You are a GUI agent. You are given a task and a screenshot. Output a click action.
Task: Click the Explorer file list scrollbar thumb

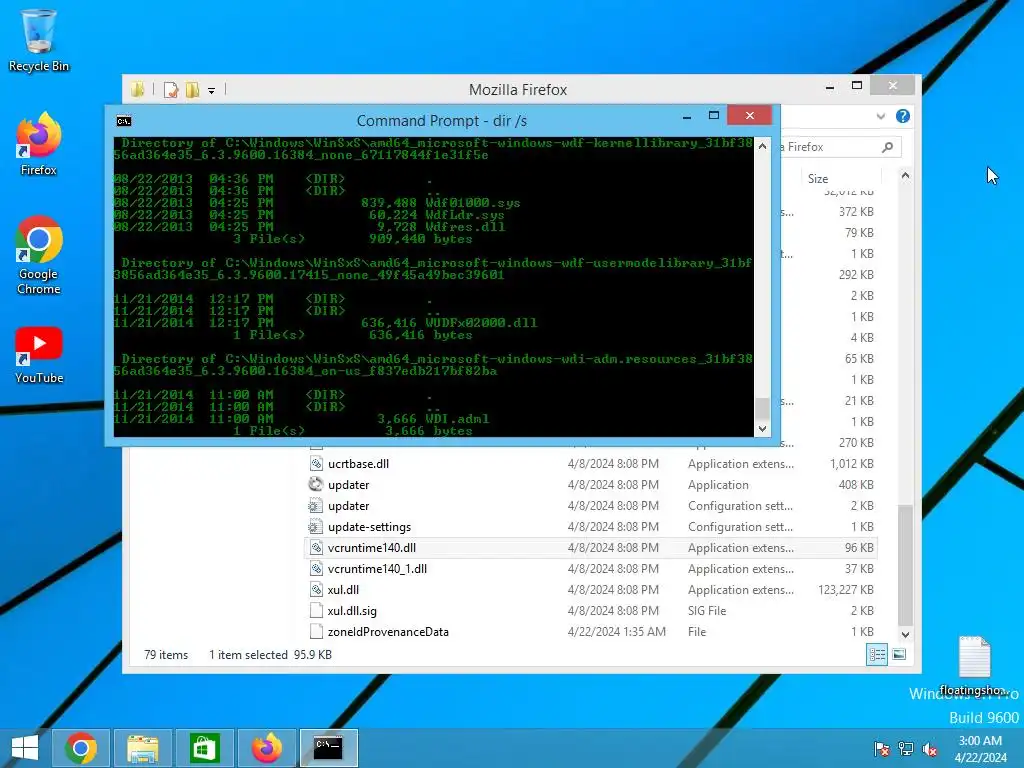905,566
